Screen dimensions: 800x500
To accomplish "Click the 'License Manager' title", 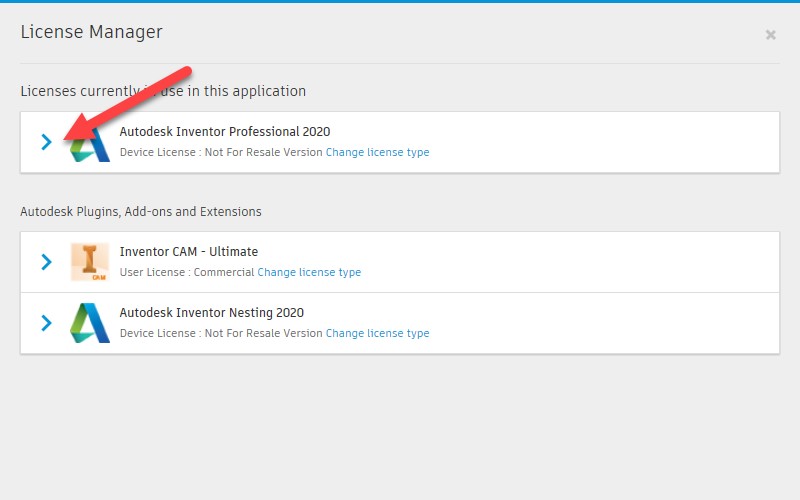I will coord(91,32).
